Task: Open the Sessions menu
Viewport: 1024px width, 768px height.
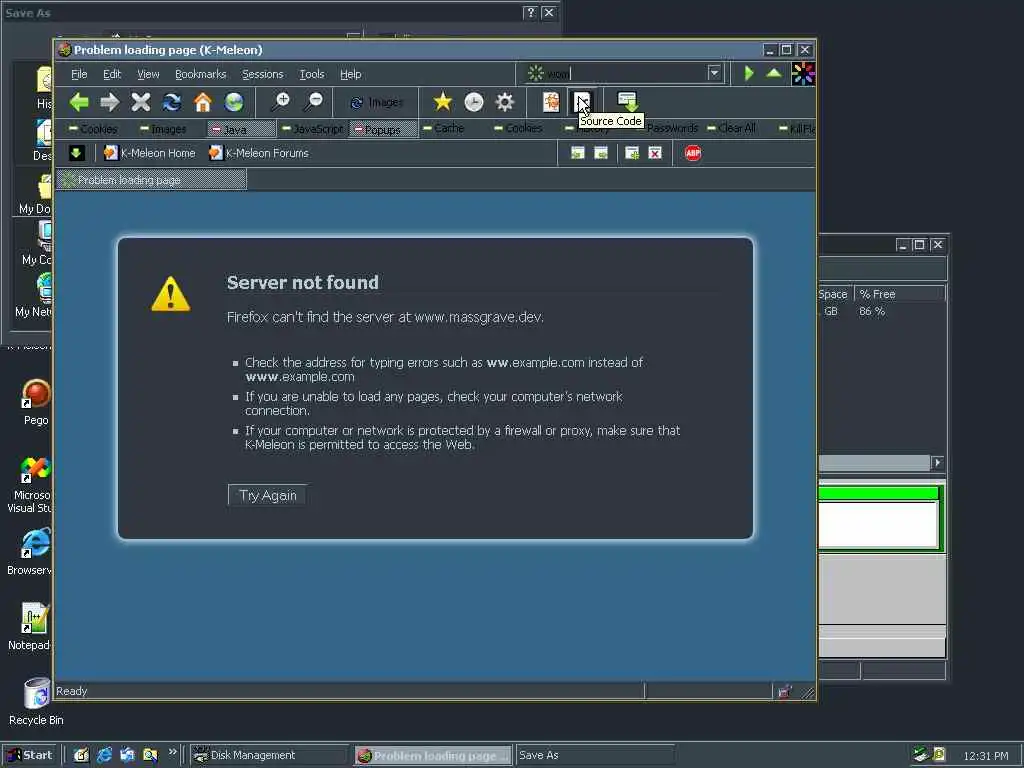Action: point(263,74)
